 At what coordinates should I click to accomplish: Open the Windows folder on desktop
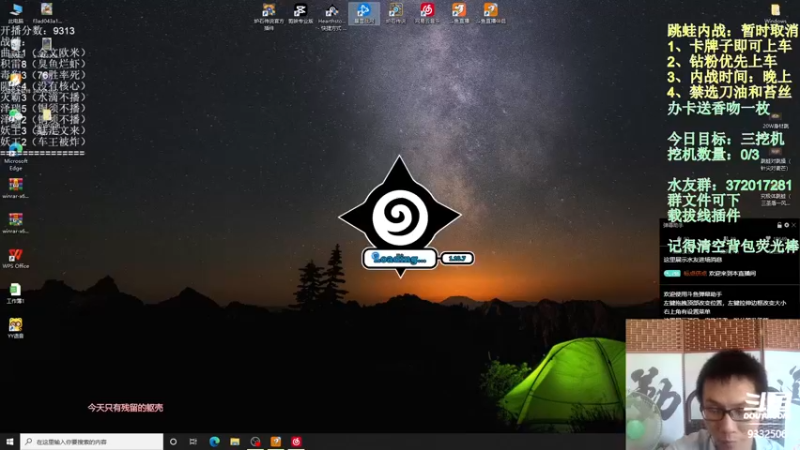[x=776, y=13]
